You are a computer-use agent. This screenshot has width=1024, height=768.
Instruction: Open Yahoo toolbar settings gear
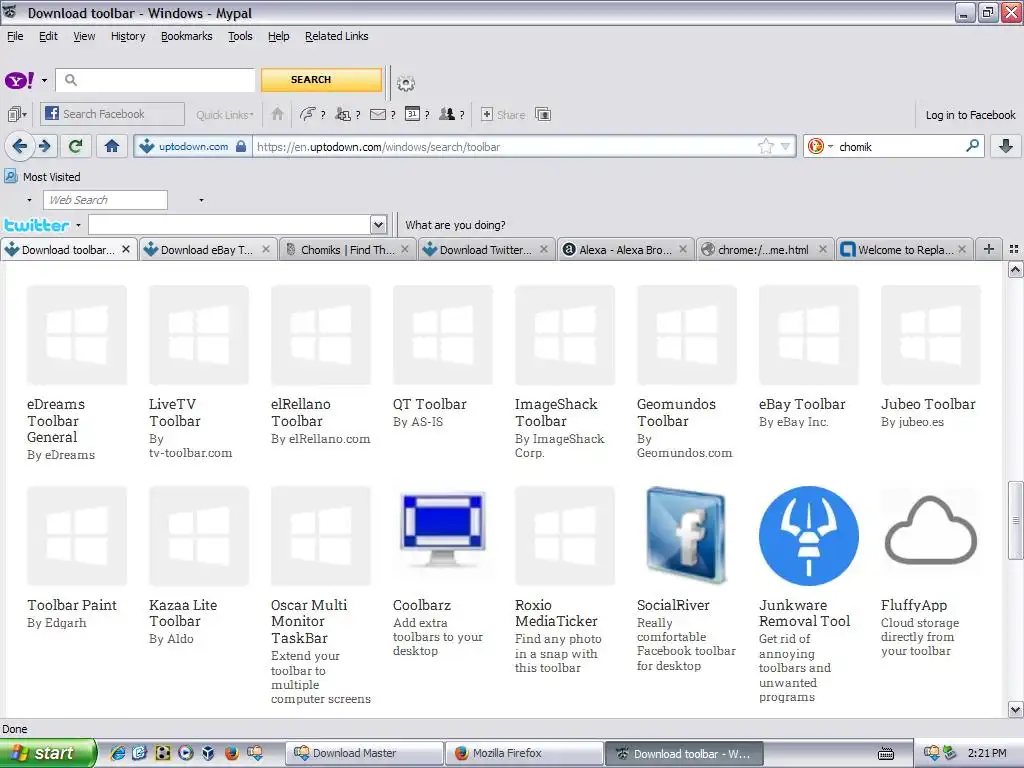click(x=406, y=83)
